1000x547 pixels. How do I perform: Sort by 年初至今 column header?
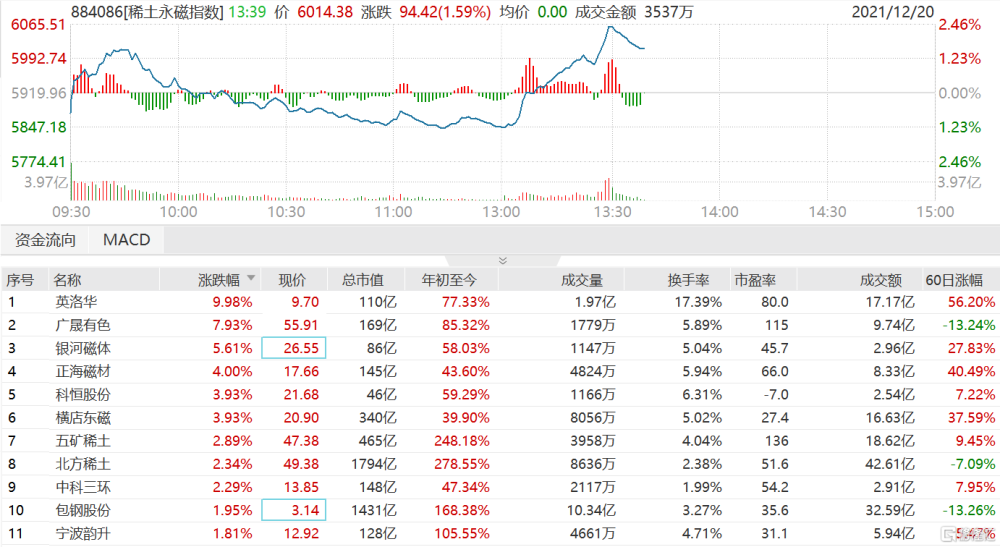pos(449,280)
